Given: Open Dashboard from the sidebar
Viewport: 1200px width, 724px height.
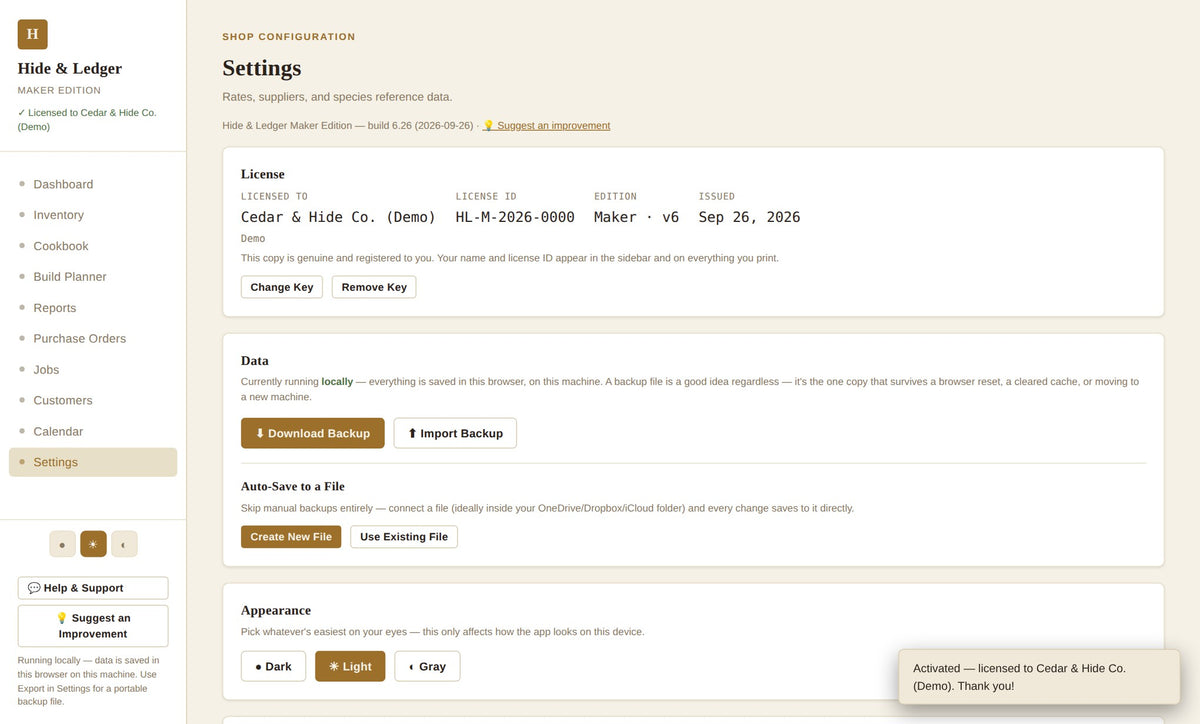Looking at the screenshot, I should (x=93, y=184).
